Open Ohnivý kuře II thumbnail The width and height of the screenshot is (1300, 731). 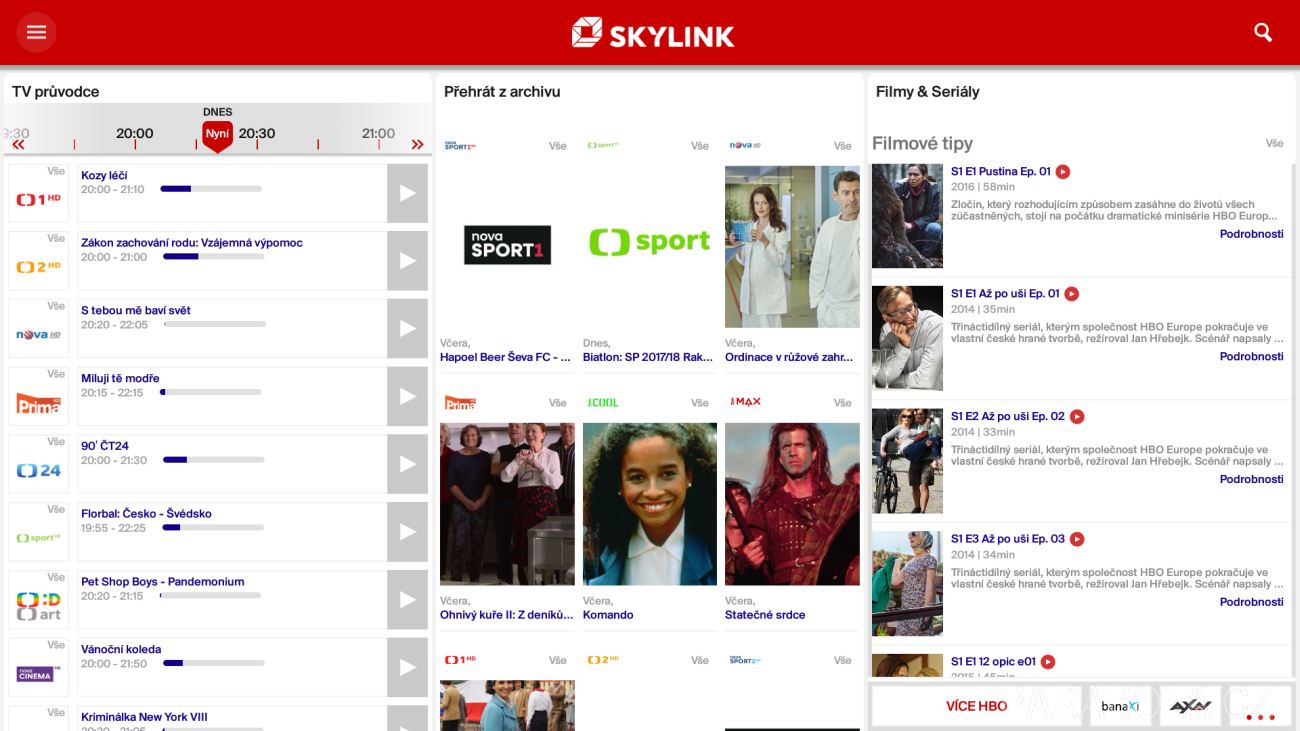(507, 504)
